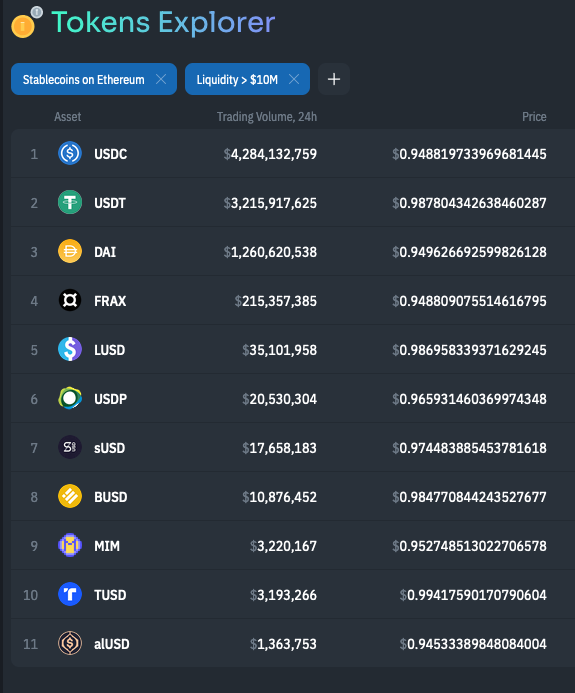Click the BUSD token icon
The width and height of the screenshot is (575, 693).
pos(70,497)
